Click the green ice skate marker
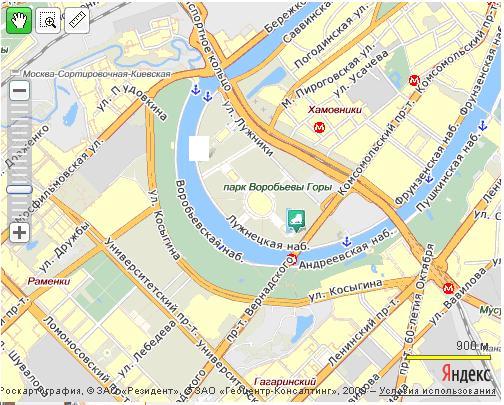This screenshot has height=405, width=504. 295,220
